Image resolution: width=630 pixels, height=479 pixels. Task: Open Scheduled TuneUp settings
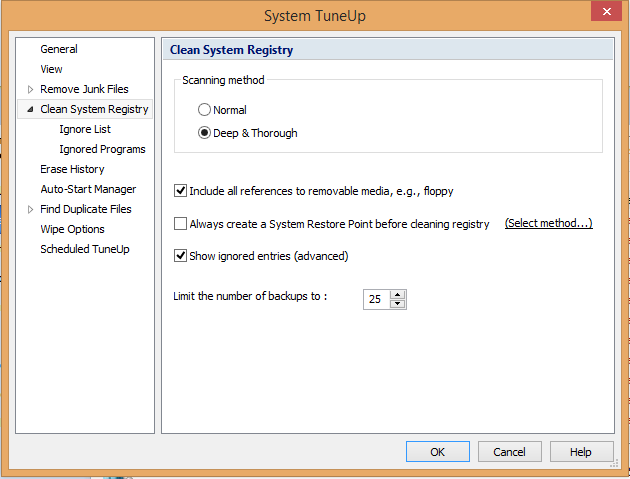coord(85,249)
